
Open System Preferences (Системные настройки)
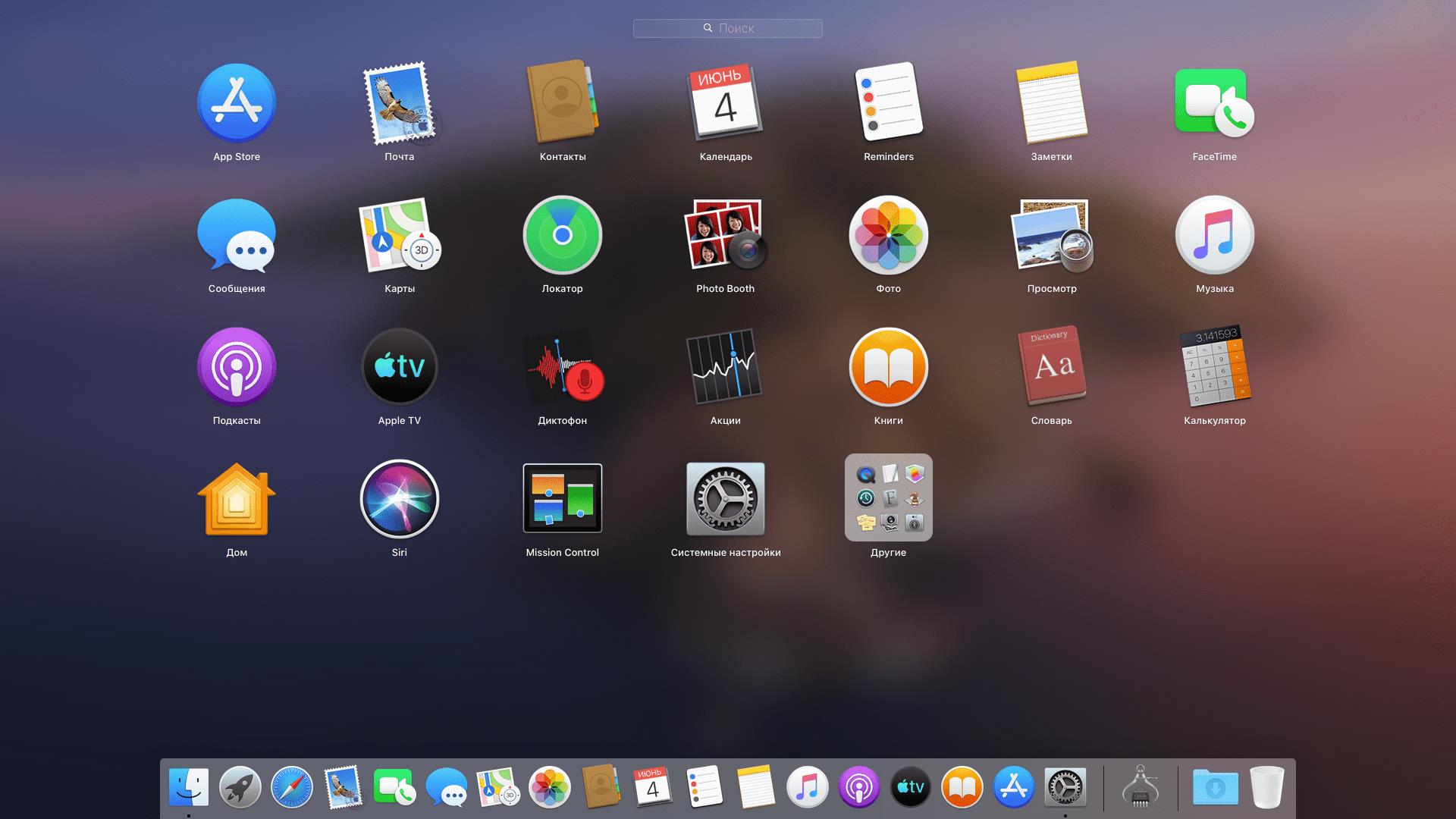(724, 498)
